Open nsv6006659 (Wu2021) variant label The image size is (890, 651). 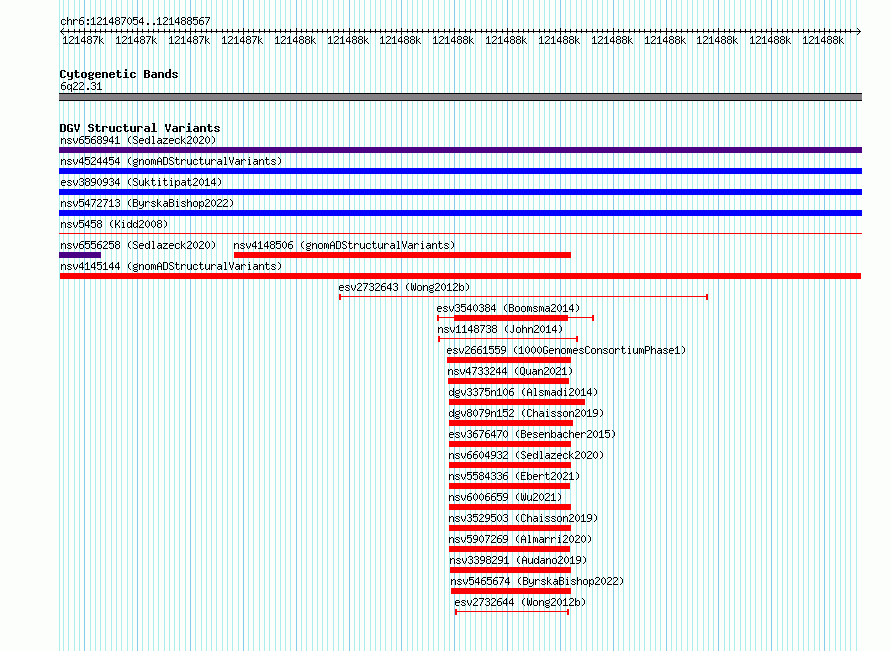point(505,497)
